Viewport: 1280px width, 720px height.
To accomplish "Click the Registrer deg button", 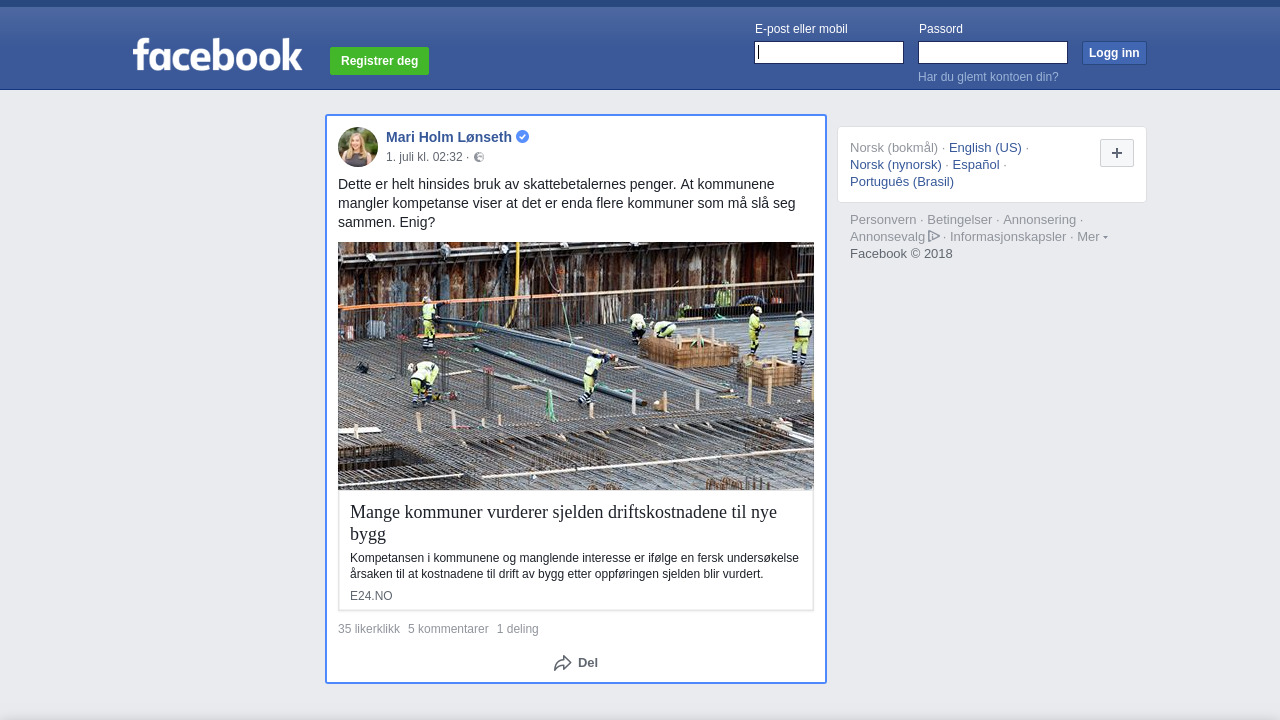I will 379,61.
